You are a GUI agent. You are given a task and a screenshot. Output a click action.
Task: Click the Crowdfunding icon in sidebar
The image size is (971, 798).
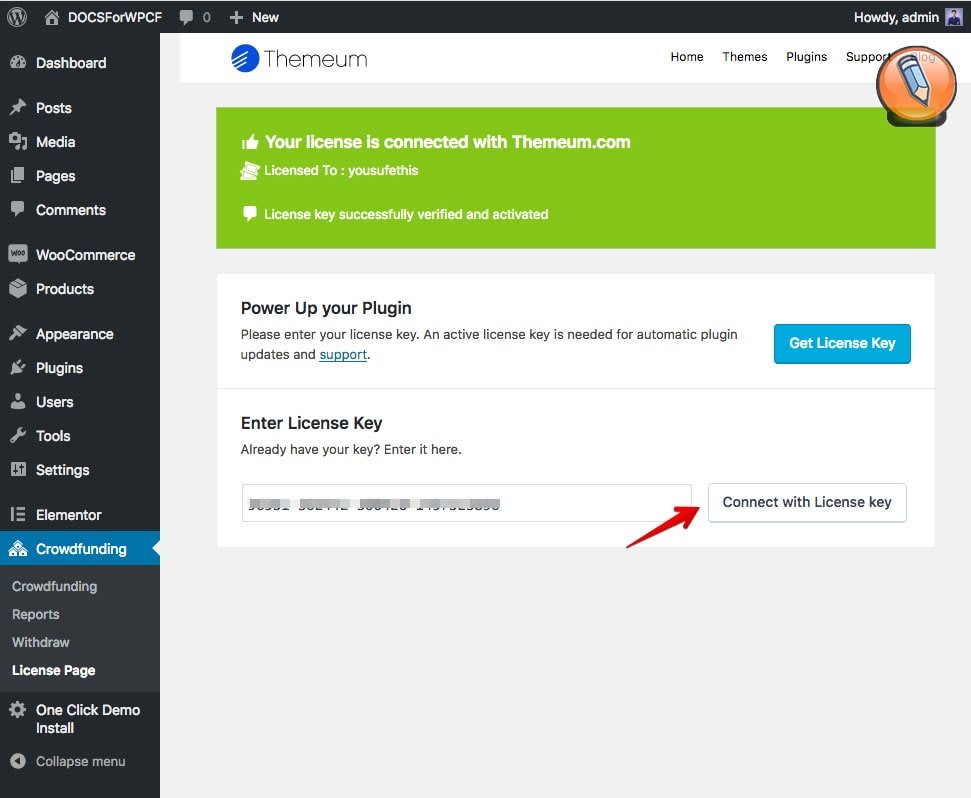pyautogui.click(x=18, y=548)
